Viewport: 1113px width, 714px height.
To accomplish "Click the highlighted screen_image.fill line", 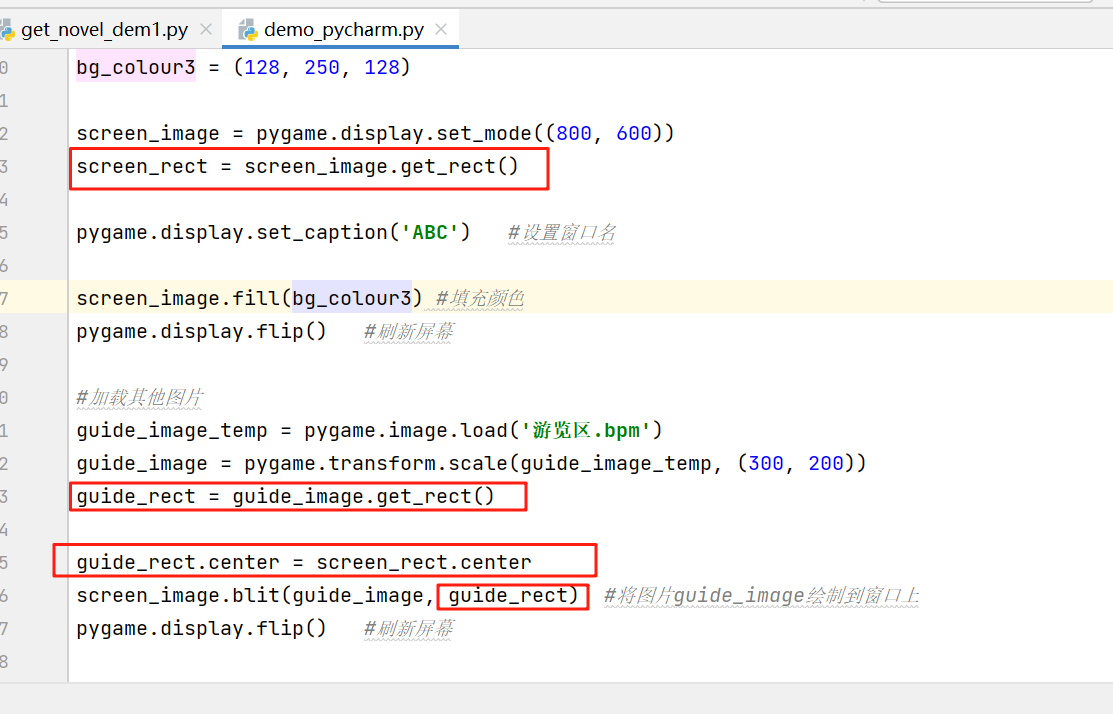I will [250, 297].
